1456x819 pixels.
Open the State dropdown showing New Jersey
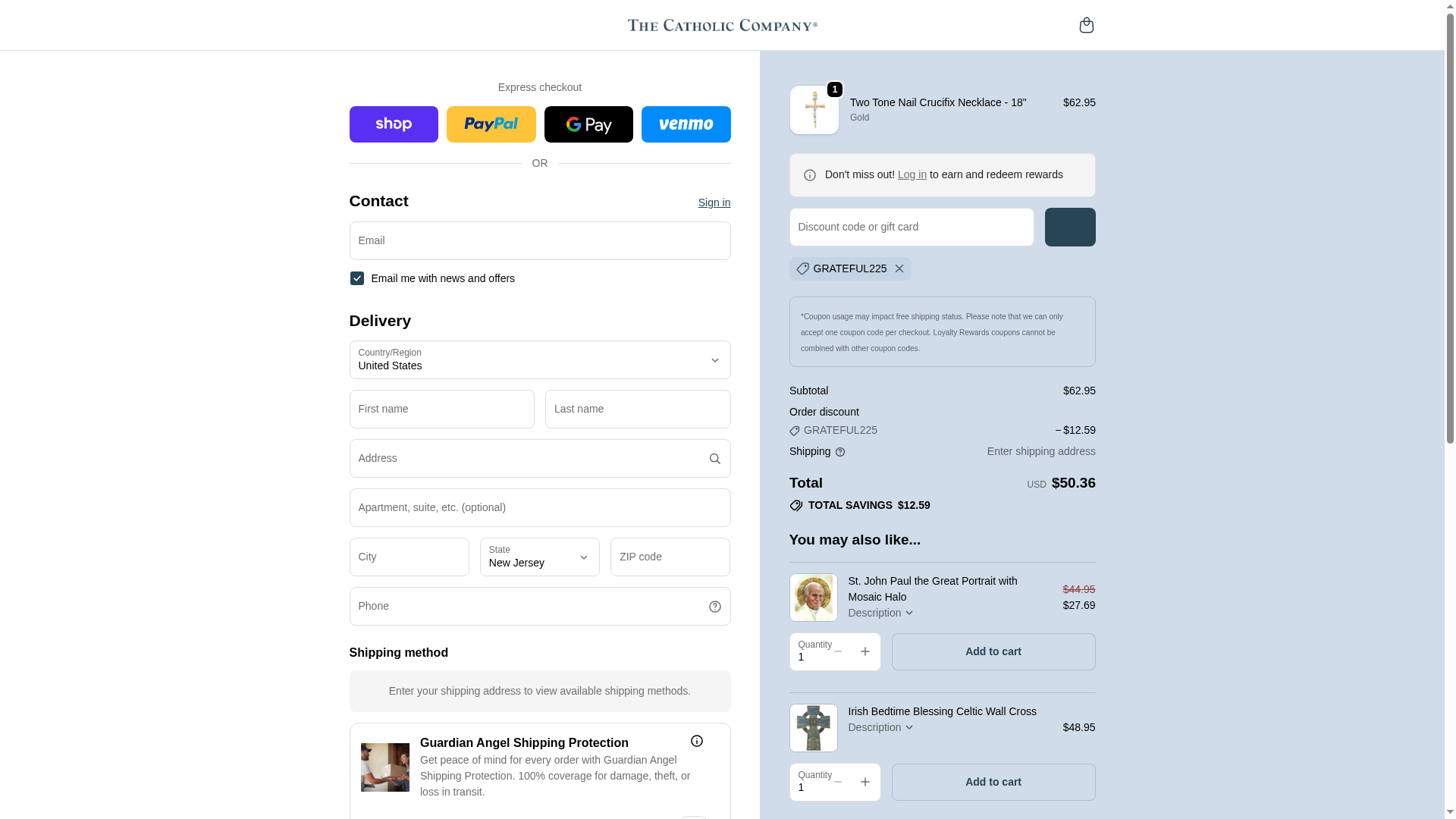tap(540, 557)
